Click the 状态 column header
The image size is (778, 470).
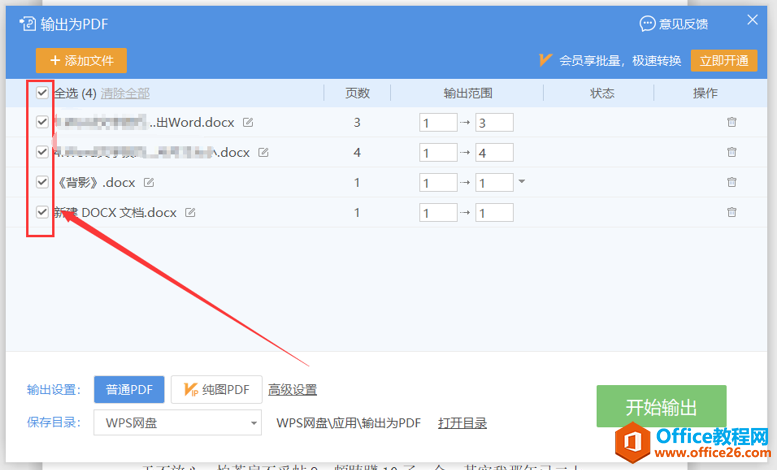pyautogui.click(x=602, y=93)
